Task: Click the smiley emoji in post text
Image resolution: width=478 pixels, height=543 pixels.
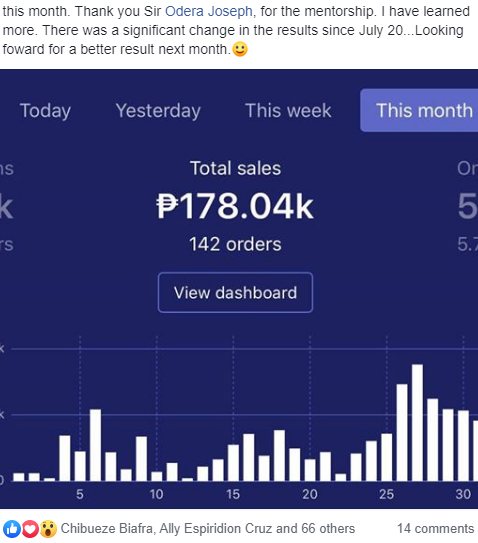Action: [240, 49]
